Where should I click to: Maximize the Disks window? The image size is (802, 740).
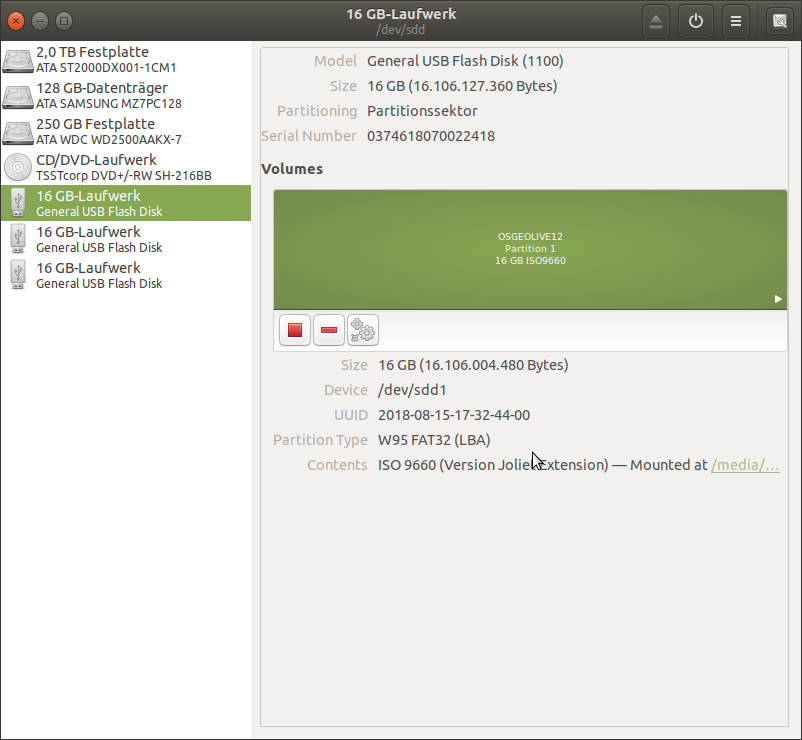[64, 21]
